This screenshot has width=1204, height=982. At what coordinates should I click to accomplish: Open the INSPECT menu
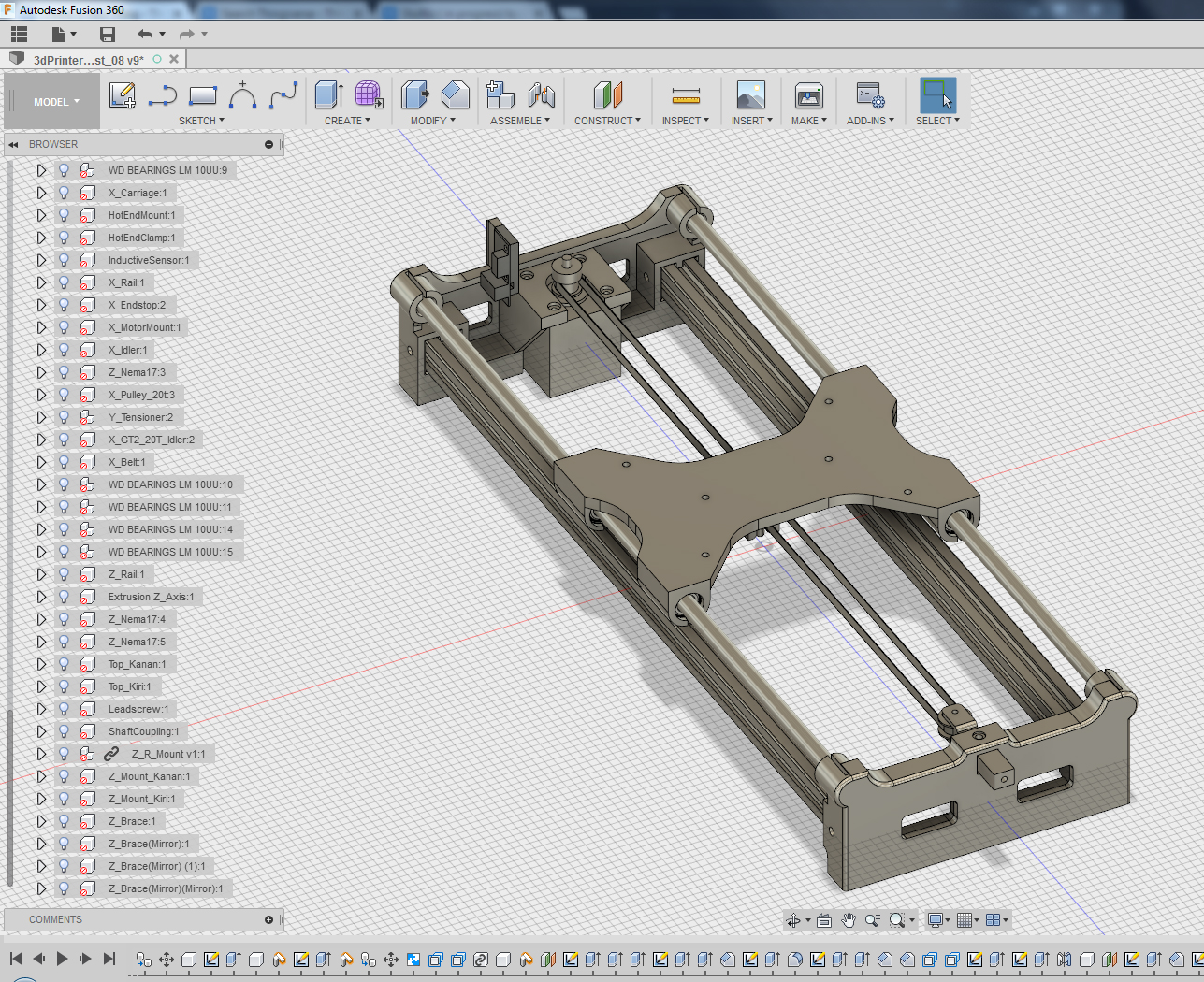click(x=686, y=121)
